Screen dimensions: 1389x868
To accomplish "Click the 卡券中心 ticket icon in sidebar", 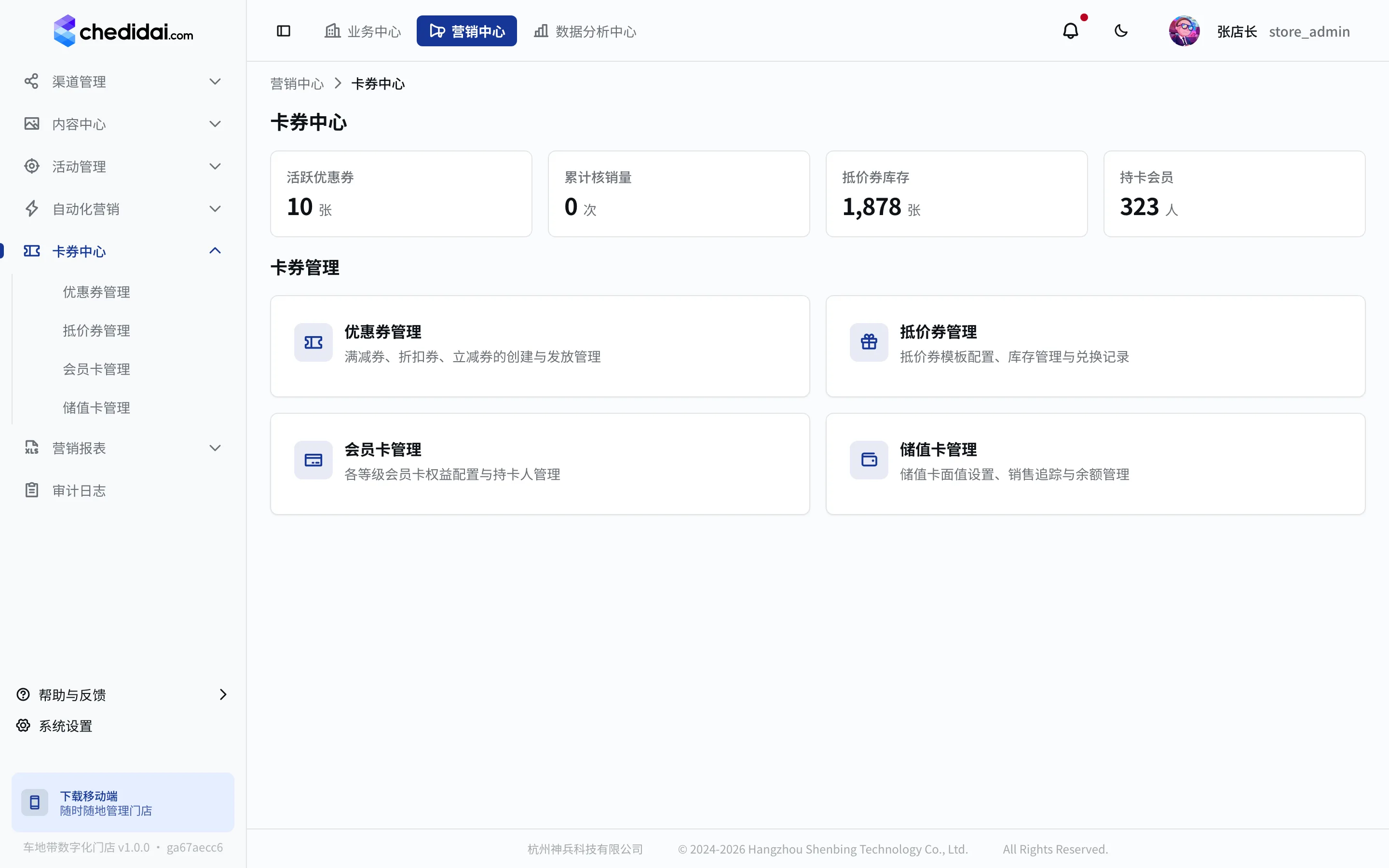I will 31,251.
